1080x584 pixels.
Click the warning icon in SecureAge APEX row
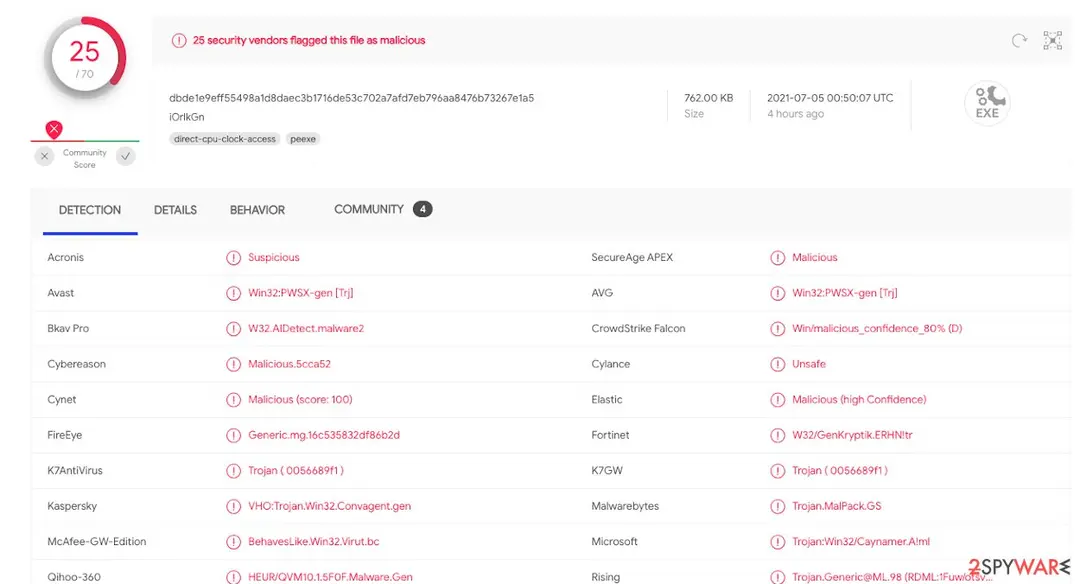tap(778, 258)
